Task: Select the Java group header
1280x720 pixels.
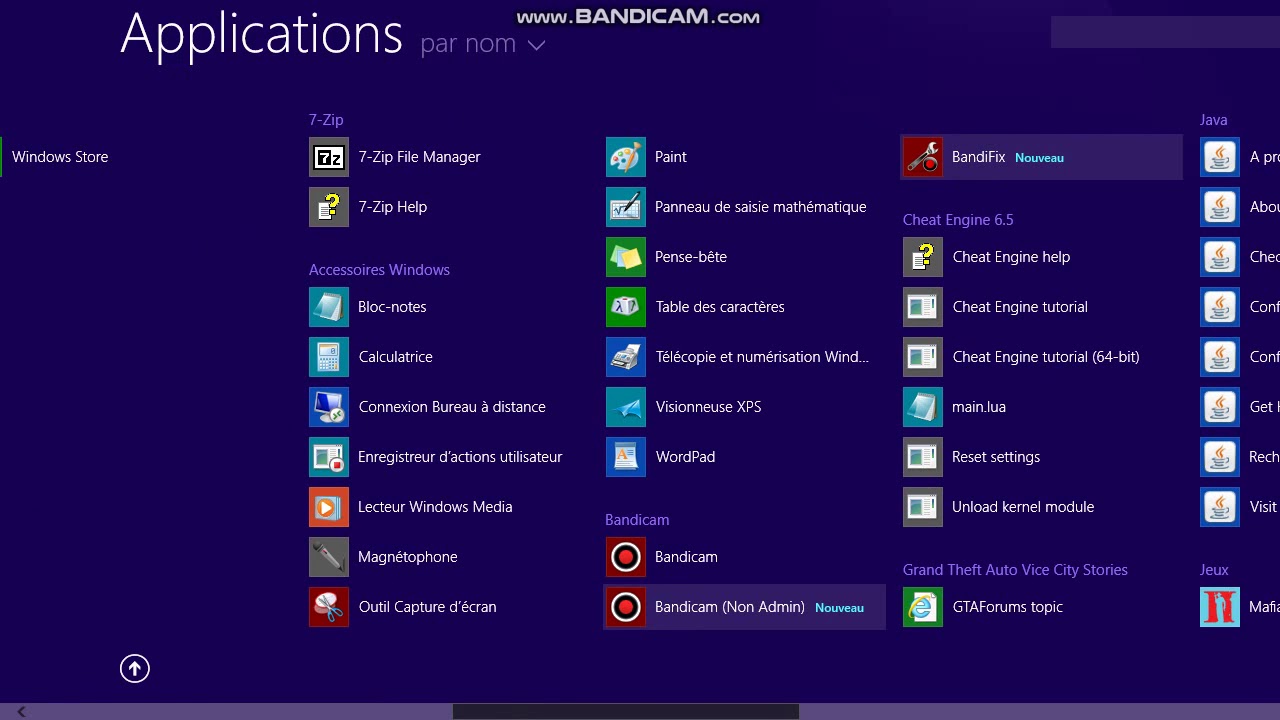Action: coord(1214,119)
